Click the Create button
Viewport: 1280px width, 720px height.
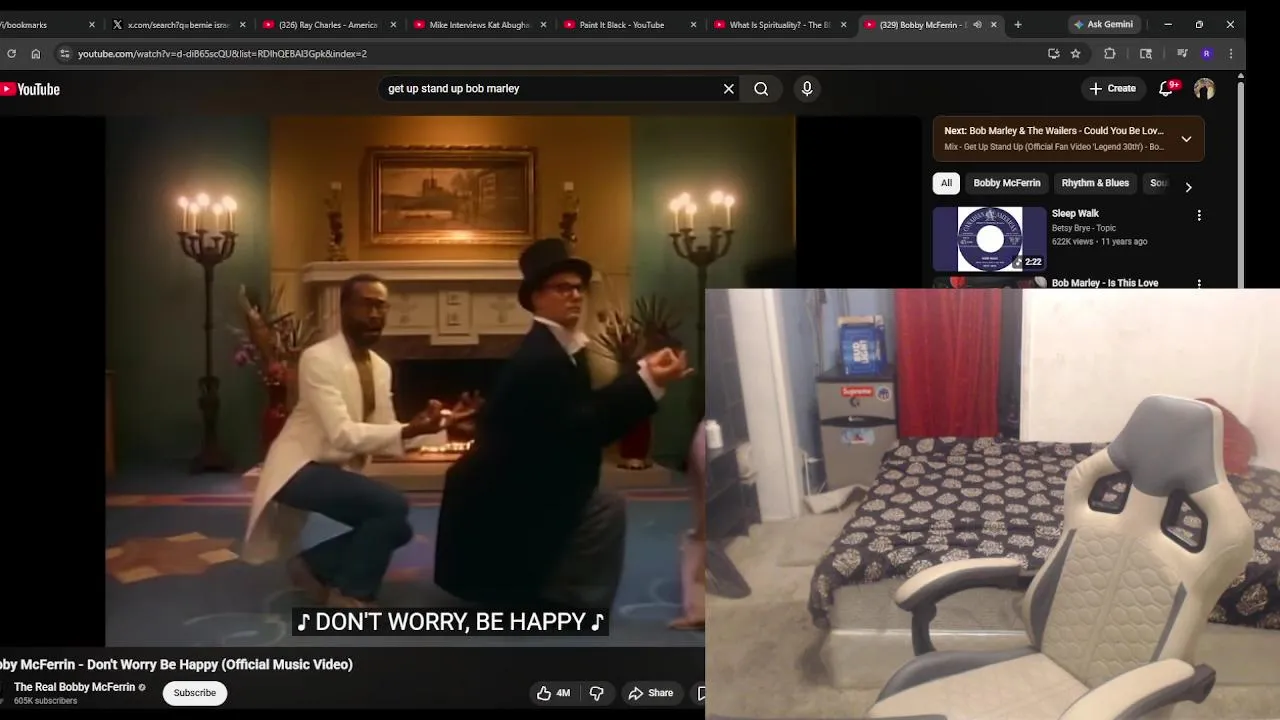1112,89
